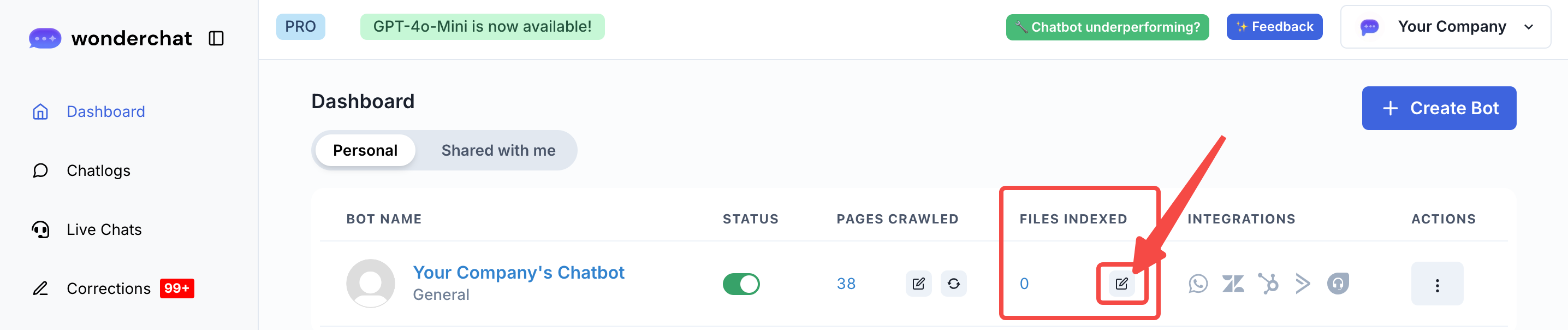The image size is (1568, 330).
Task: Open the WhatsApp integration icon
Action: 1197,284
